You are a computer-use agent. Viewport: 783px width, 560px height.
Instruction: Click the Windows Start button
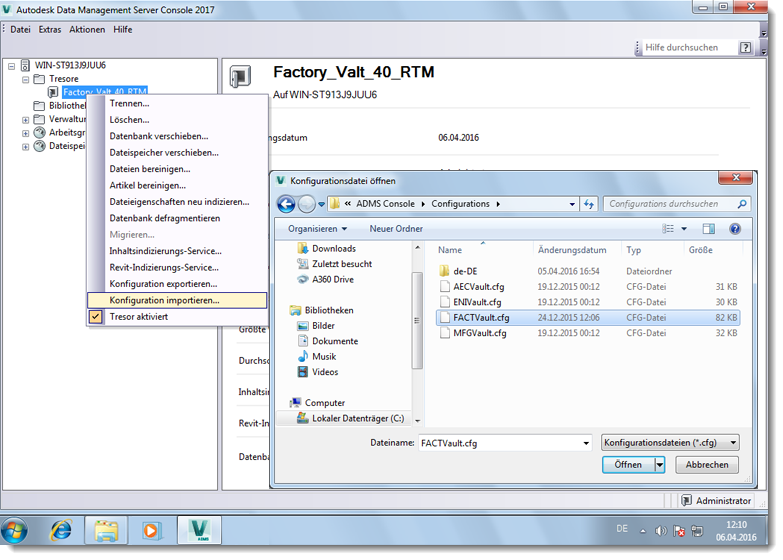pos(14,531)
